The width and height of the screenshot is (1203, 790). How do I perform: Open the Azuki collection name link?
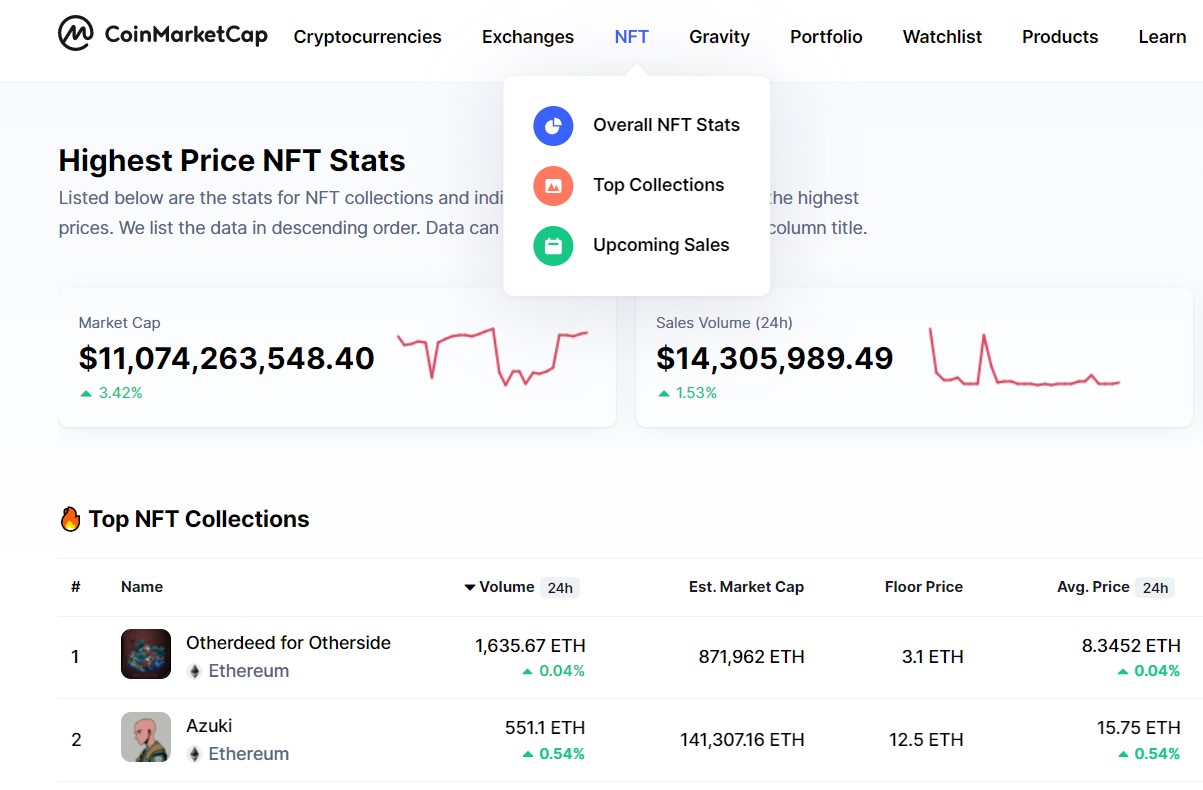pos(209,726)
